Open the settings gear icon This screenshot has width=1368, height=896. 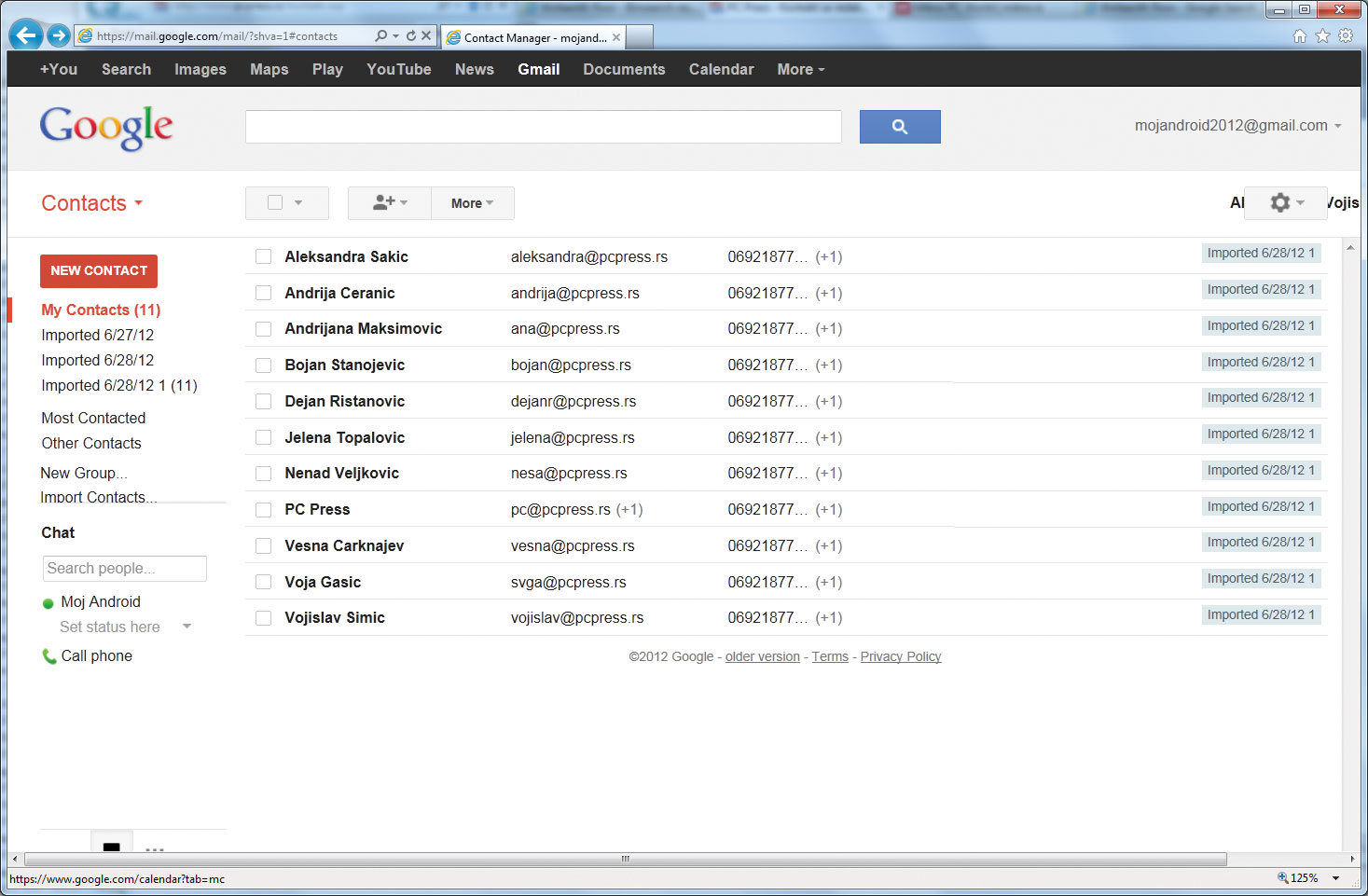pos(1287,202)
